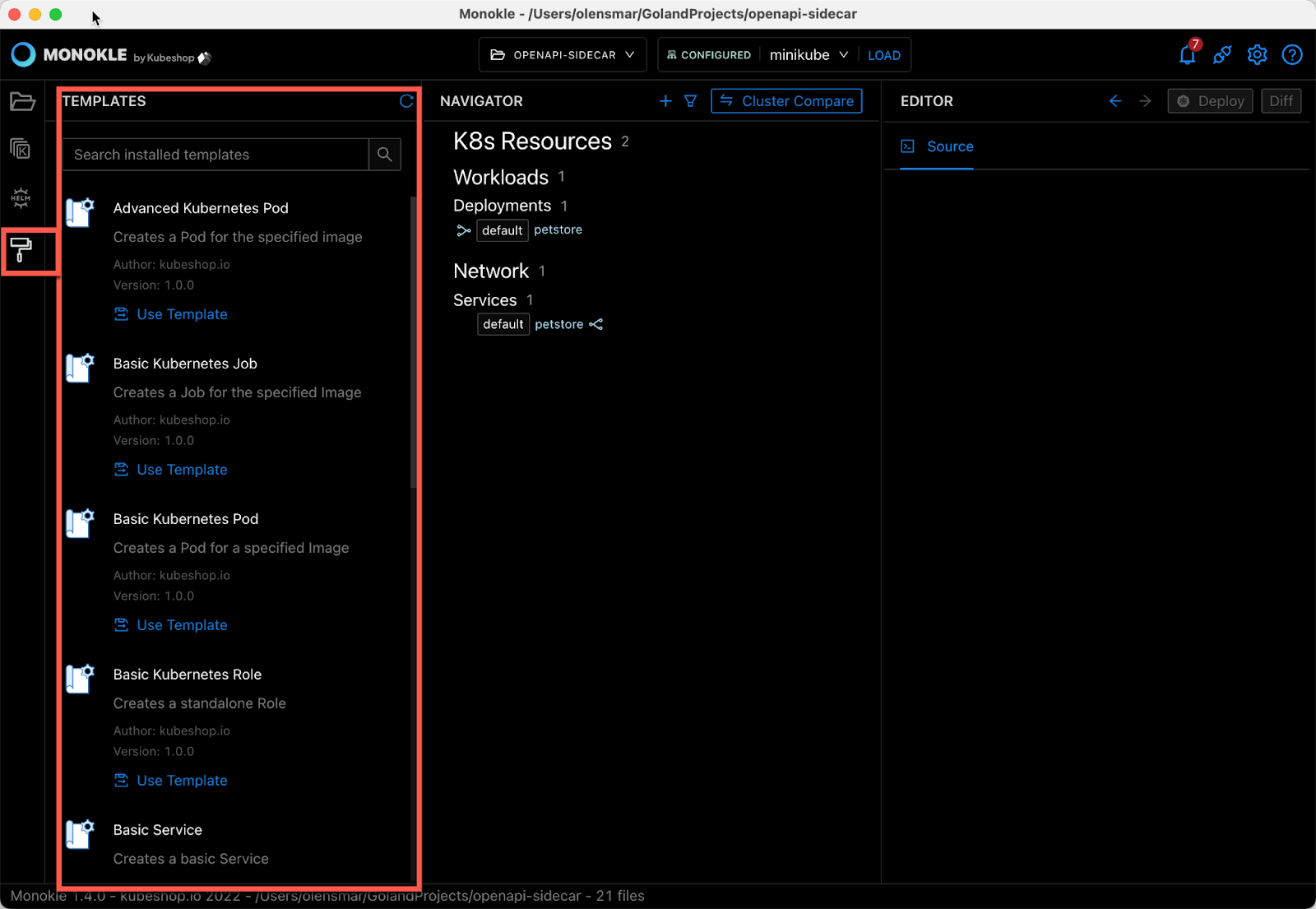Open the File Explorer sidebar icon

(22, 101)
